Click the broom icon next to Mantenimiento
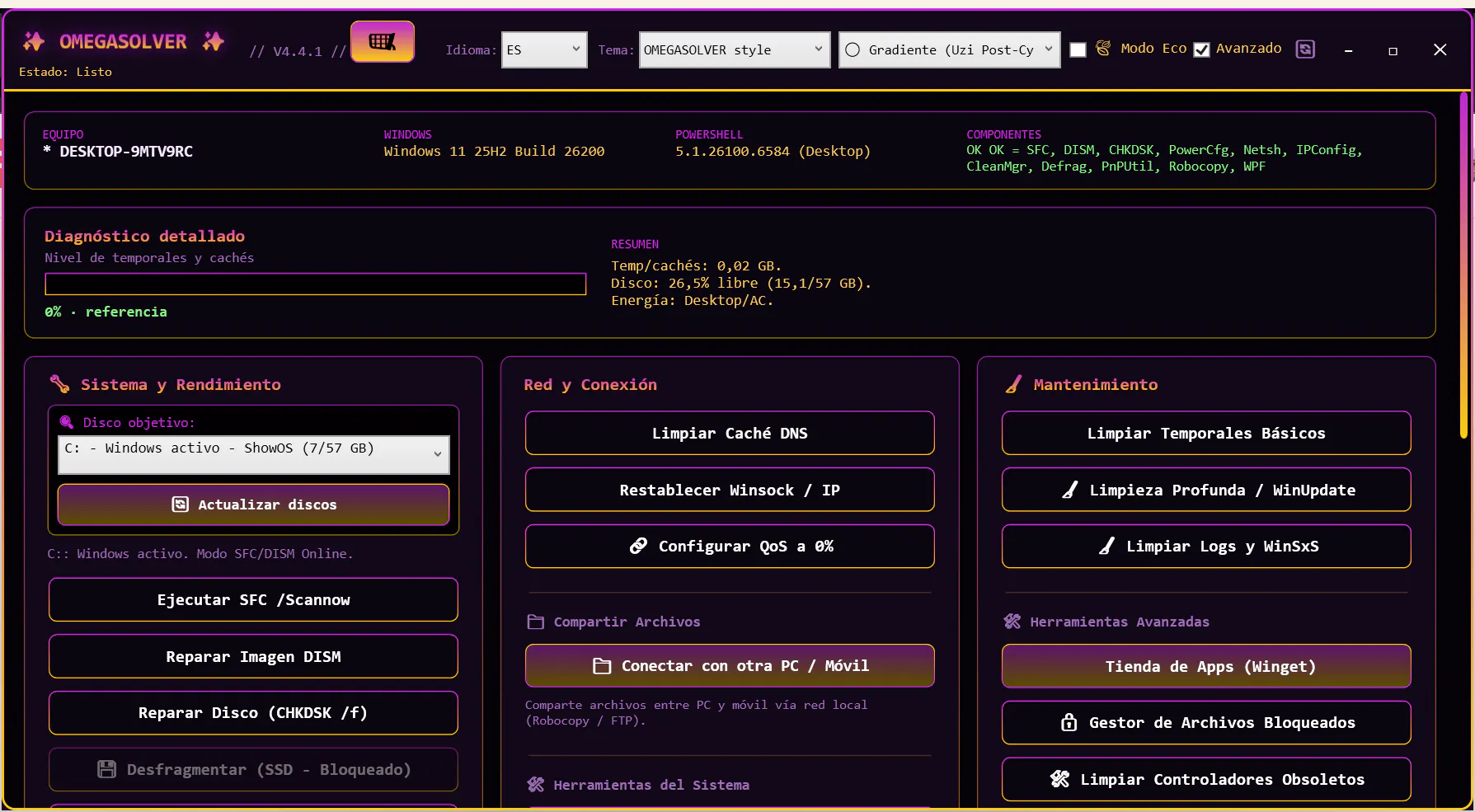The width and height of the screenshot is (1475, 812). click(x=1013, y=384)
